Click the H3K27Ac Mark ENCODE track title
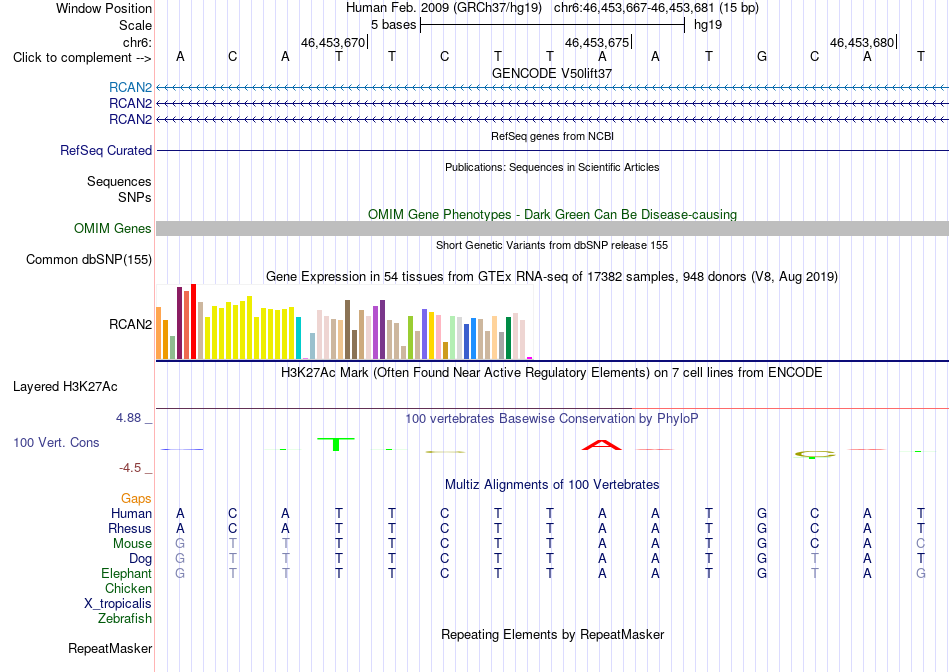950x672 pixels. 552,373
